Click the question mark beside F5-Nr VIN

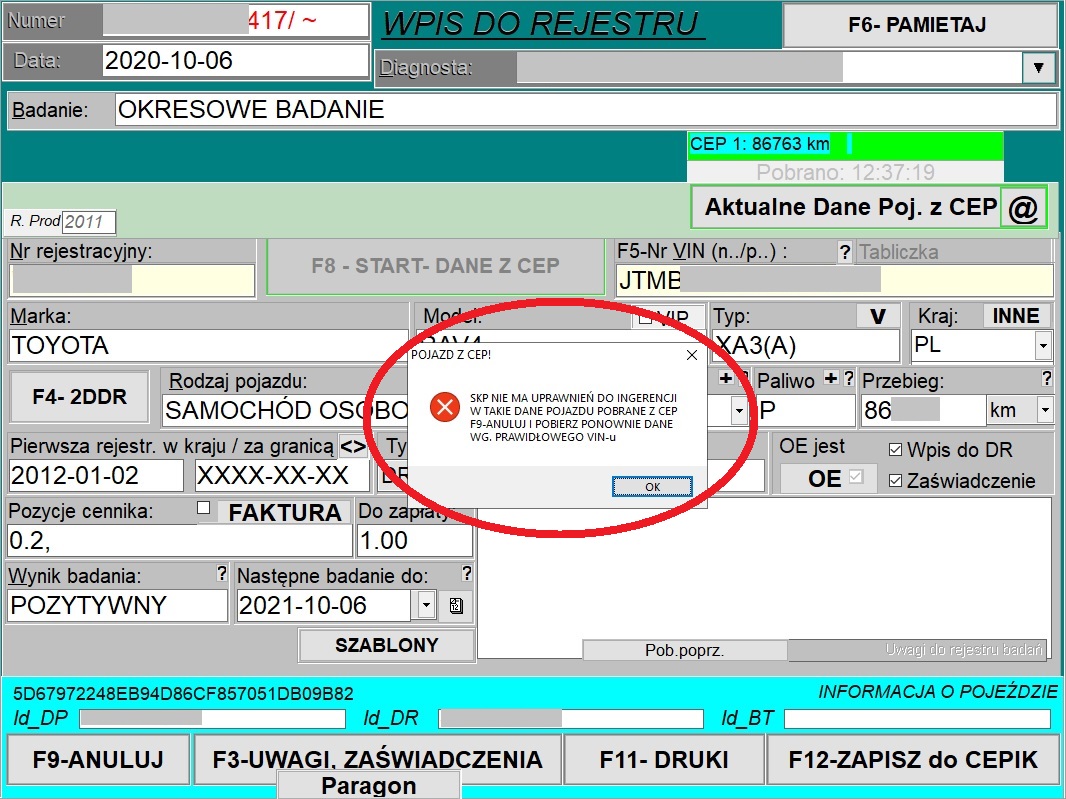pyautogui.click(x=845, y=252)
